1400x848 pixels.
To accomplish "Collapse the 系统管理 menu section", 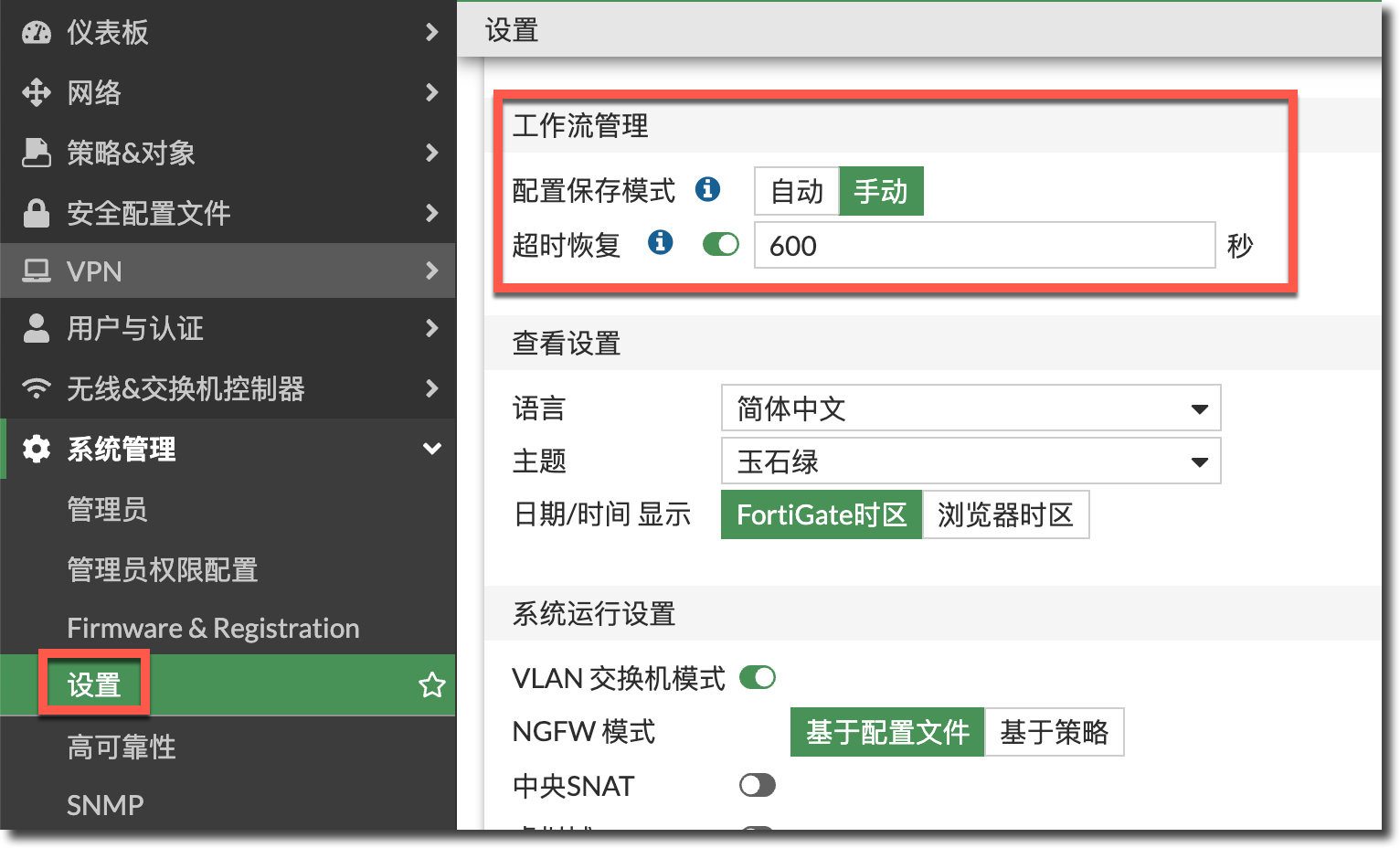I will click(x=431, y=449).
